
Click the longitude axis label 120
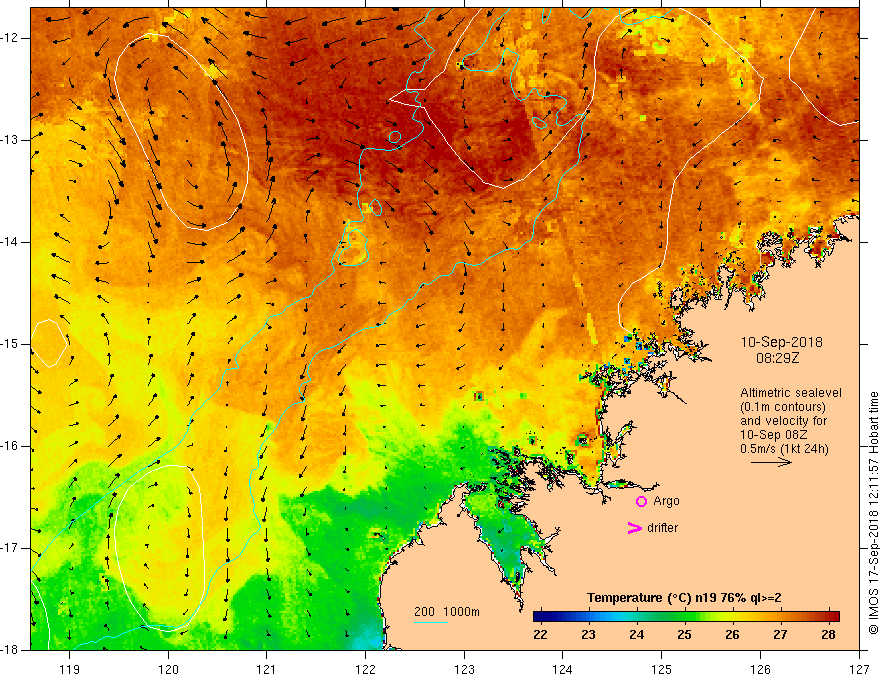168,669
